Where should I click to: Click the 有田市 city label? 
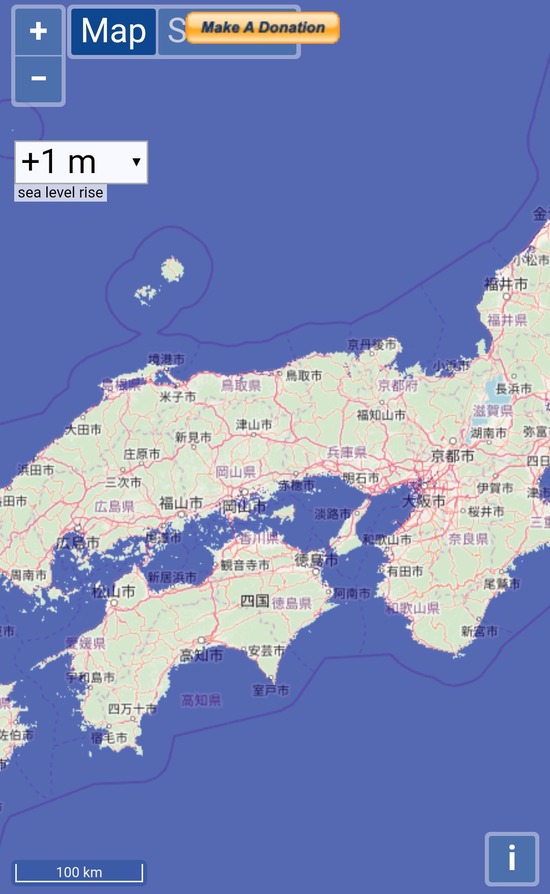pyautogui.click(x=405, y=571)
